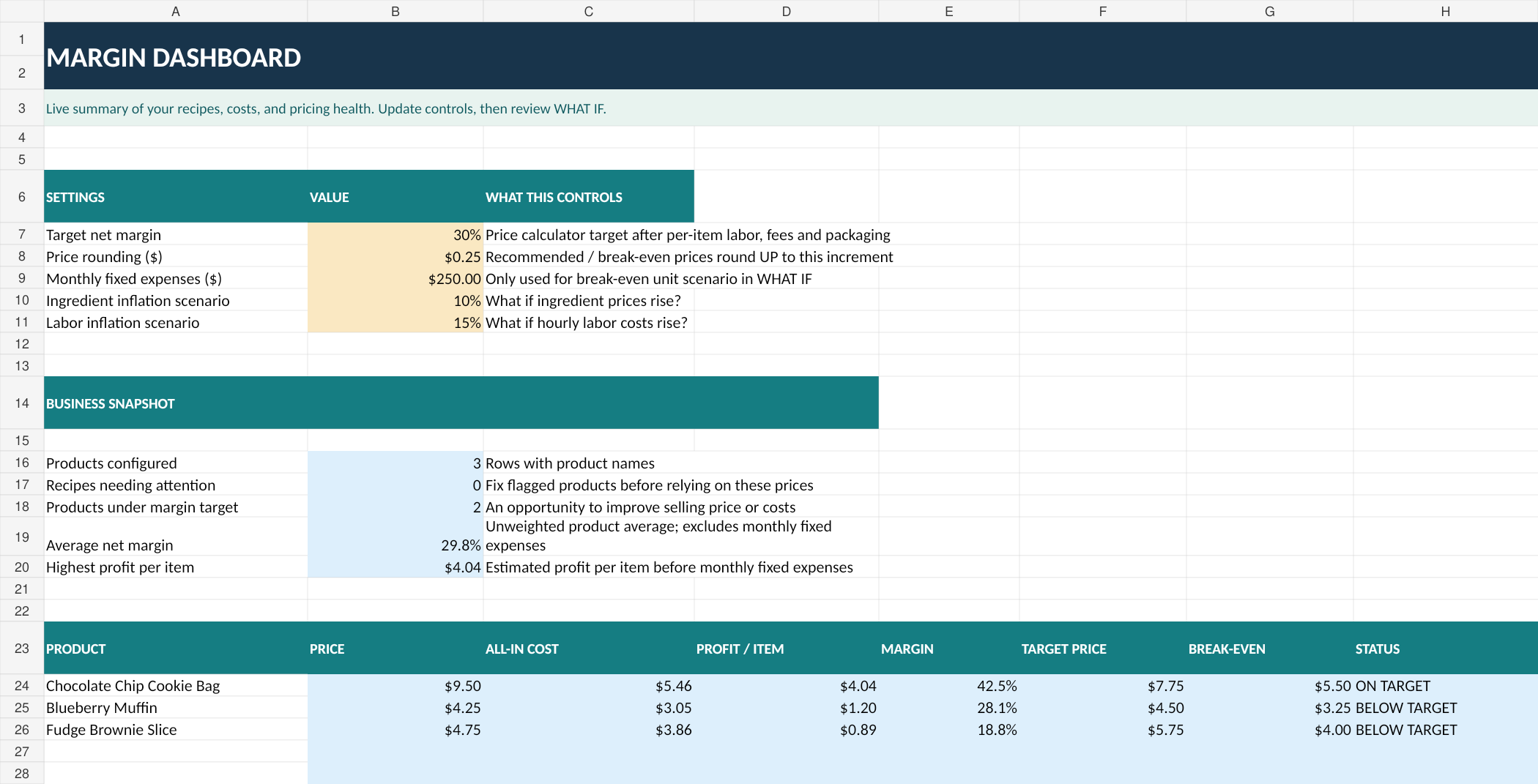Click the Target net margin 30% value cell
The height and width of the screenshot is (784, 1538).
[395, 234]
